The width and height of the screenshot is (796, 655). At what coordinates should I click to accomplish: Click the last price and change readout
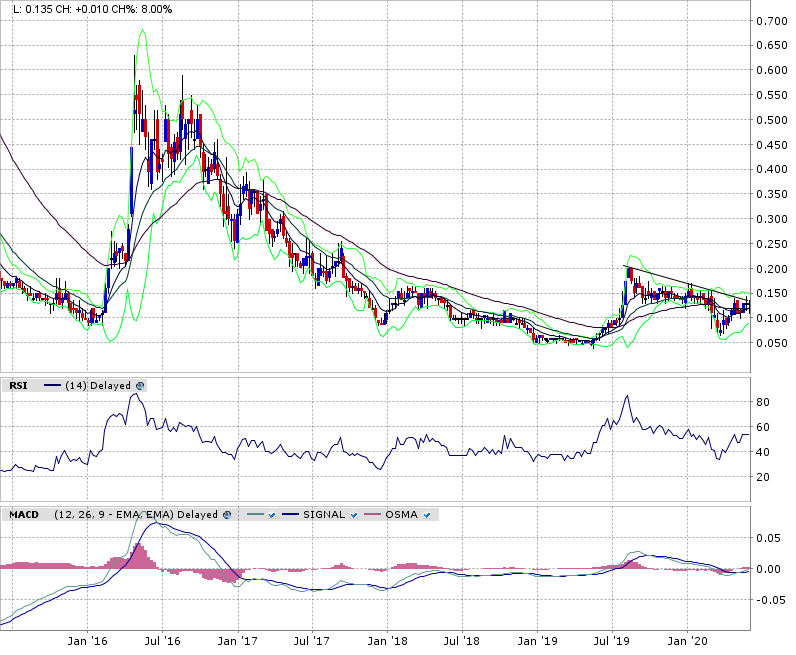pos(92,9)
